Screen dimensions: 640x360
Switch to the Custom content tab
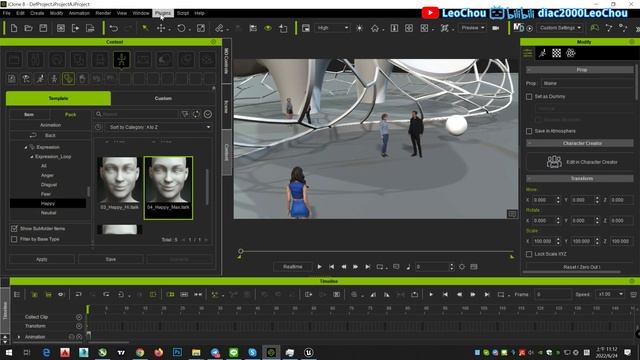pos(163,98)
